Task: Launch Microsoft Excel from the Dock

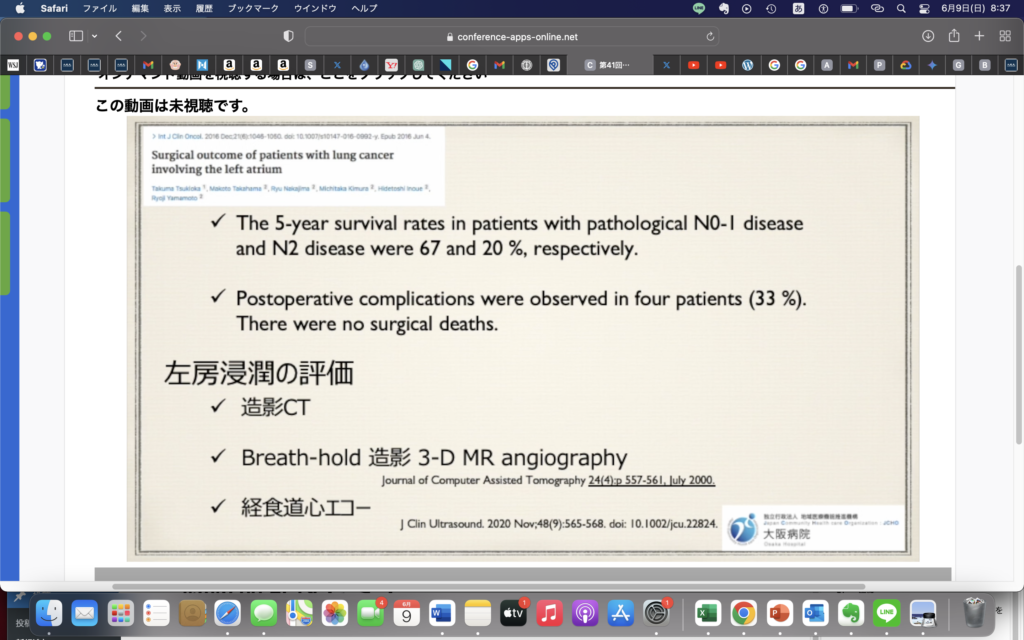Action: (x=708, y=612)
